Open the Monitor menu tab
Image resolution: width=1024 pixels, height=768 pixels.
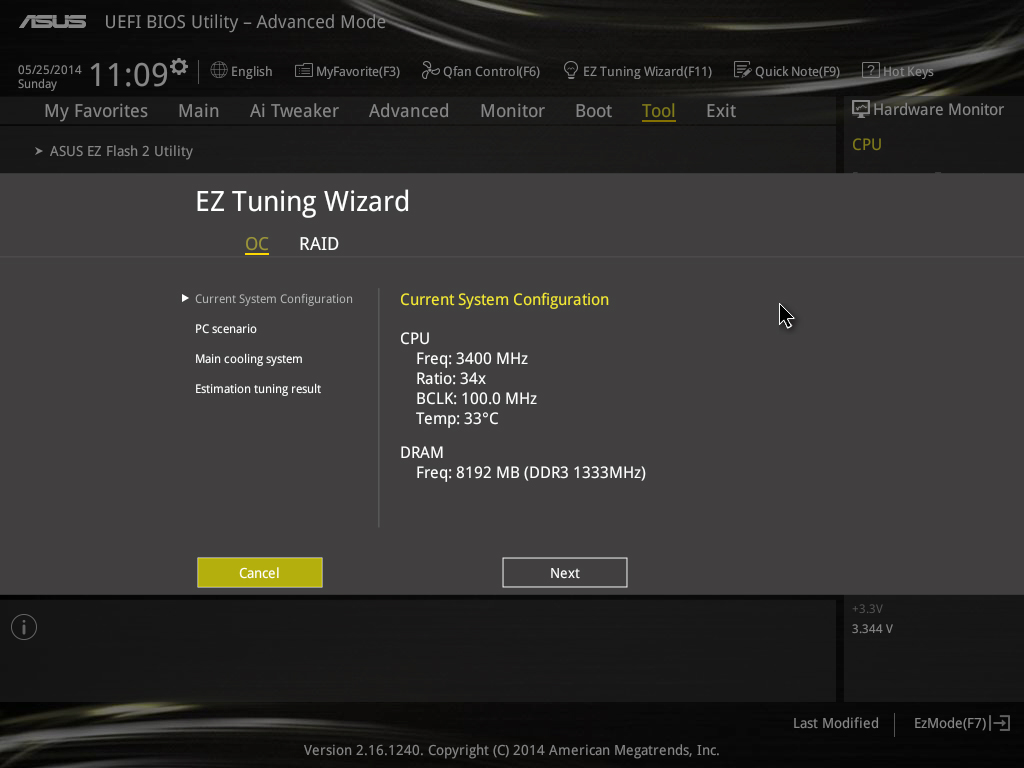coord(512,110)
